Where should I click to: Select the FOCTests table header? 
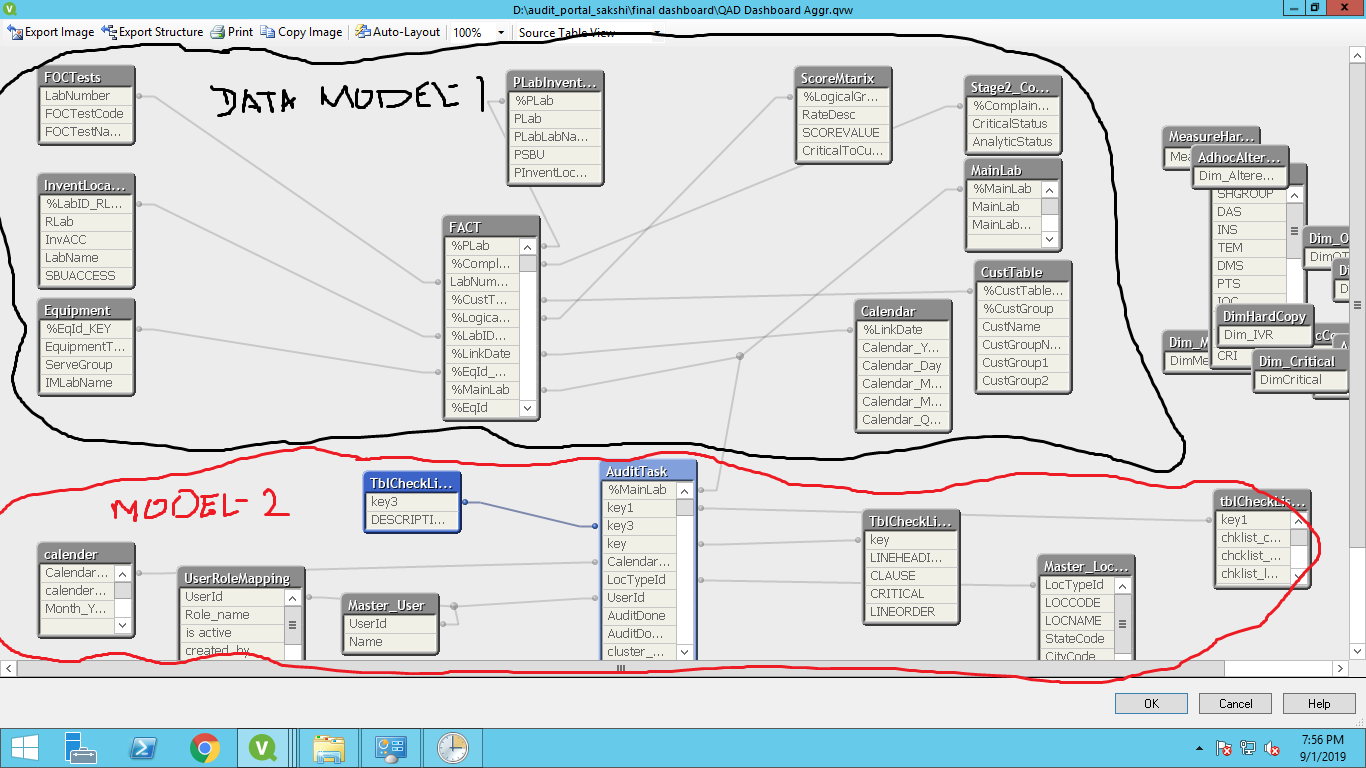(86, 77)
